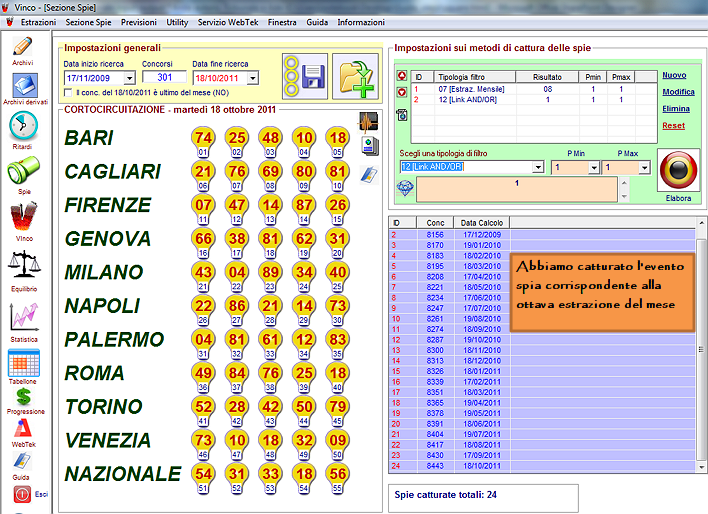Click the stacked documents icon by Bari row
The height and width of the screenshot is (514, 708).
tap(370, 146)
